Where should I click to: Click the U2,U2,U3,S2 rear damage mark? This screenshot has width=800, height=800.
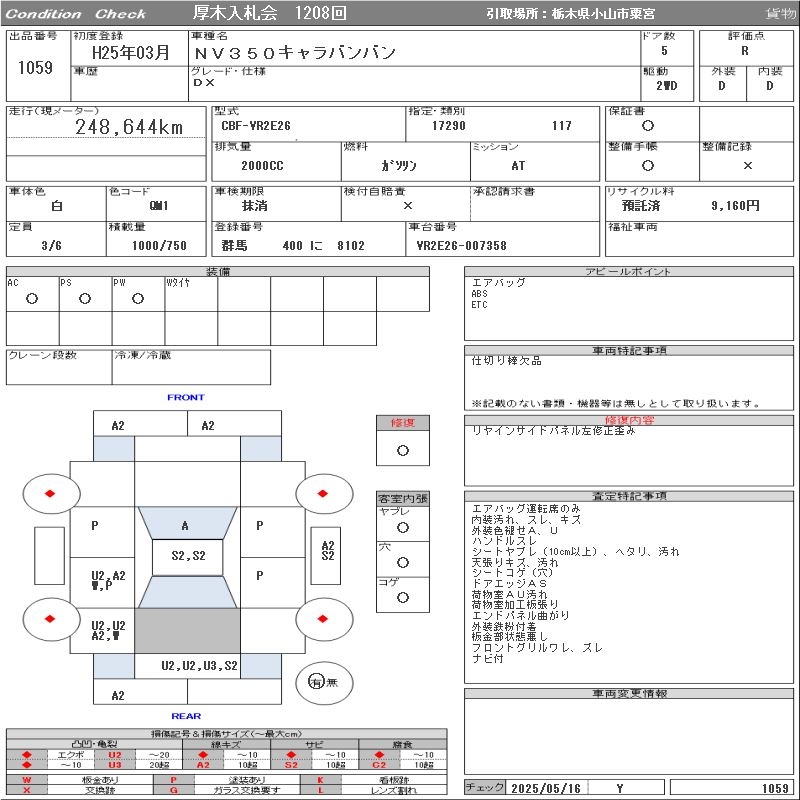pos(199,666)
